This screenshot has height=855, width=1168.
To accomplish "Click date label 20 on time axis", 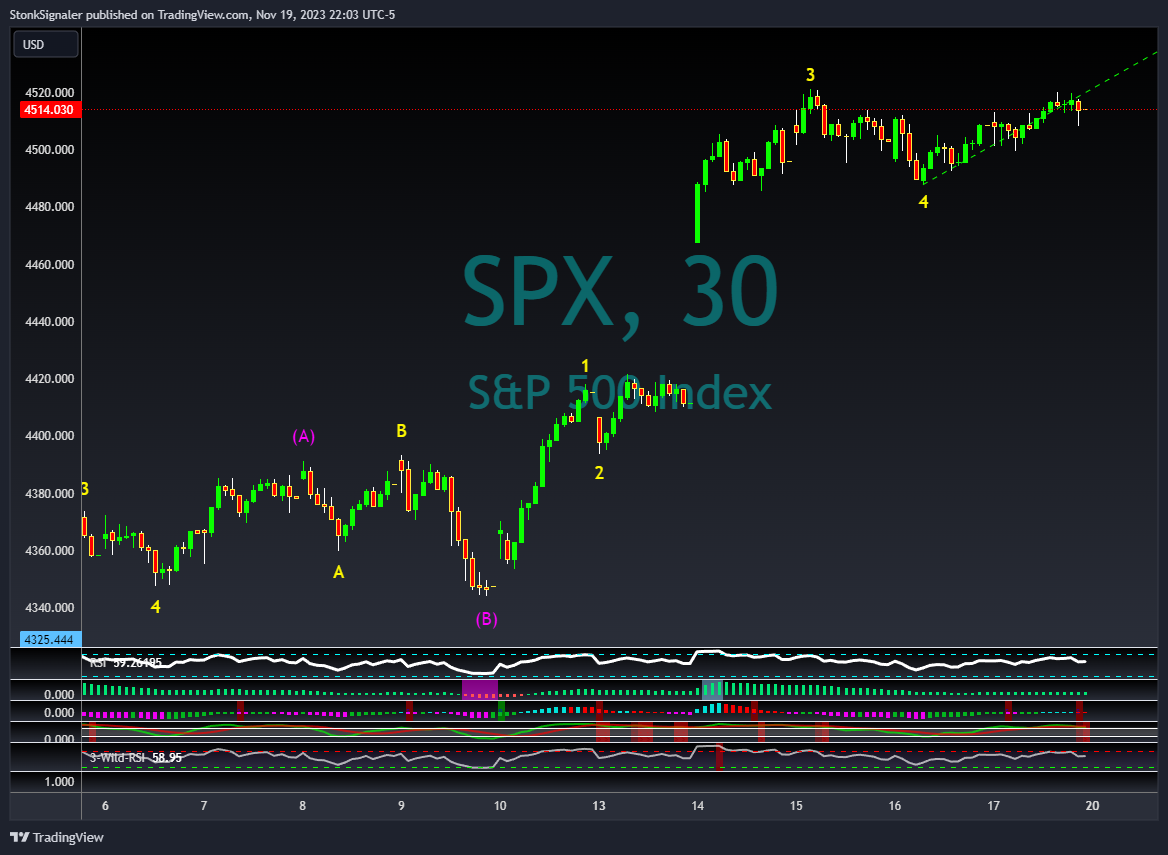I will [1092, 806].
